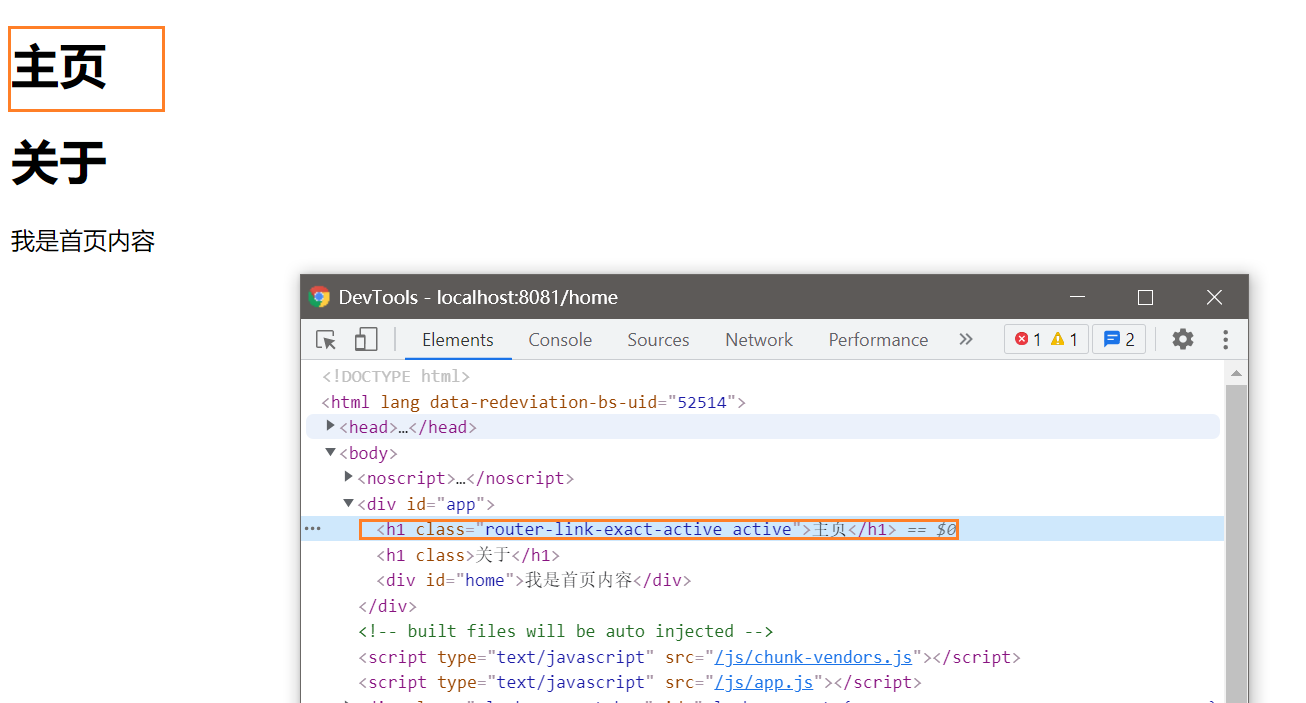
Task: Click the yellow warning count badge
Action: pyautogui.click(x=1064, y=339)
